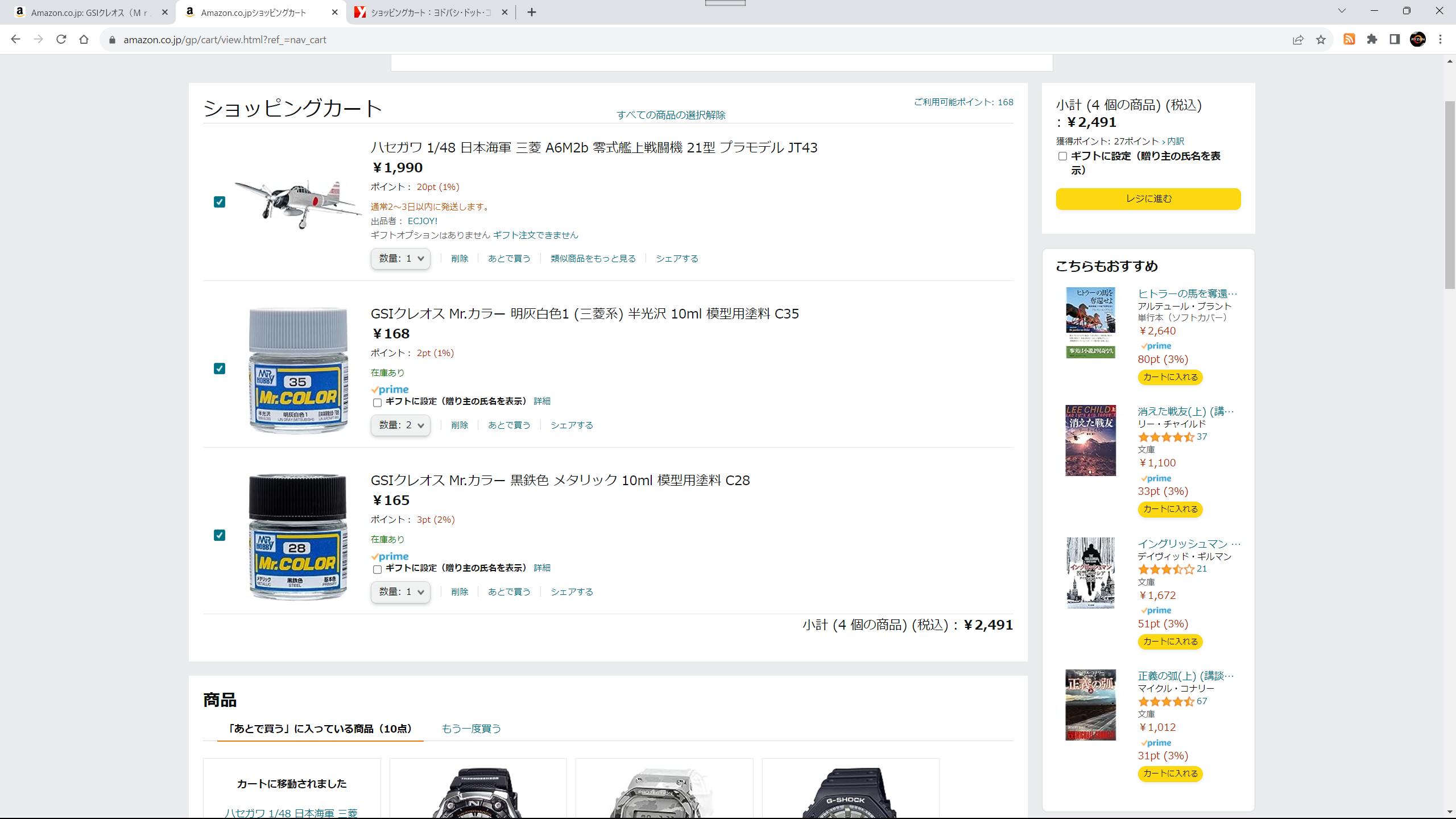Delete the Mr.カラー C28 paint item
The image size is (1456, 819).
pyautogui.click(x=460, y=591)
